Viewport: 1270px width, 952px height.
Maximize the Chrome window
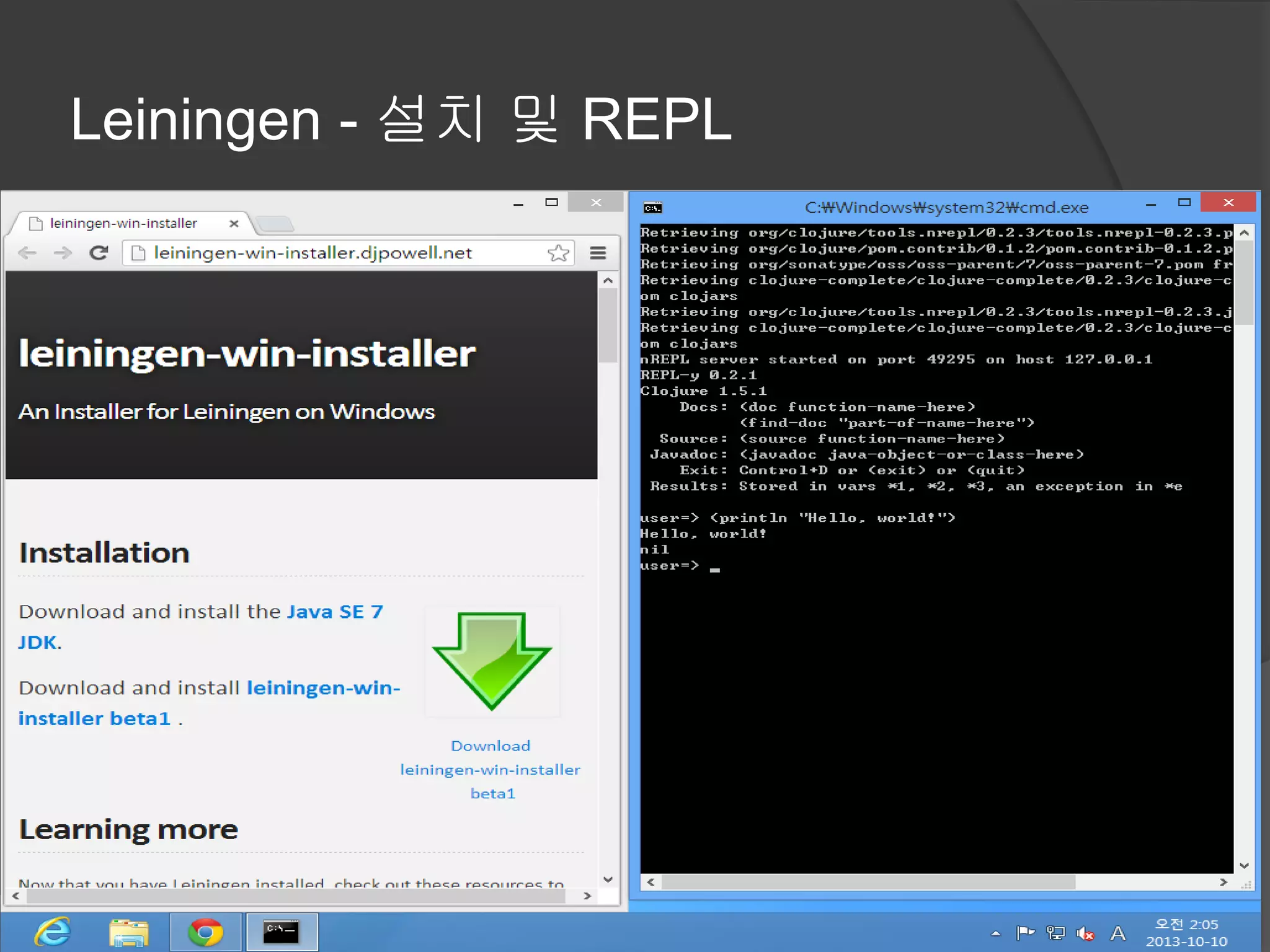551,202
